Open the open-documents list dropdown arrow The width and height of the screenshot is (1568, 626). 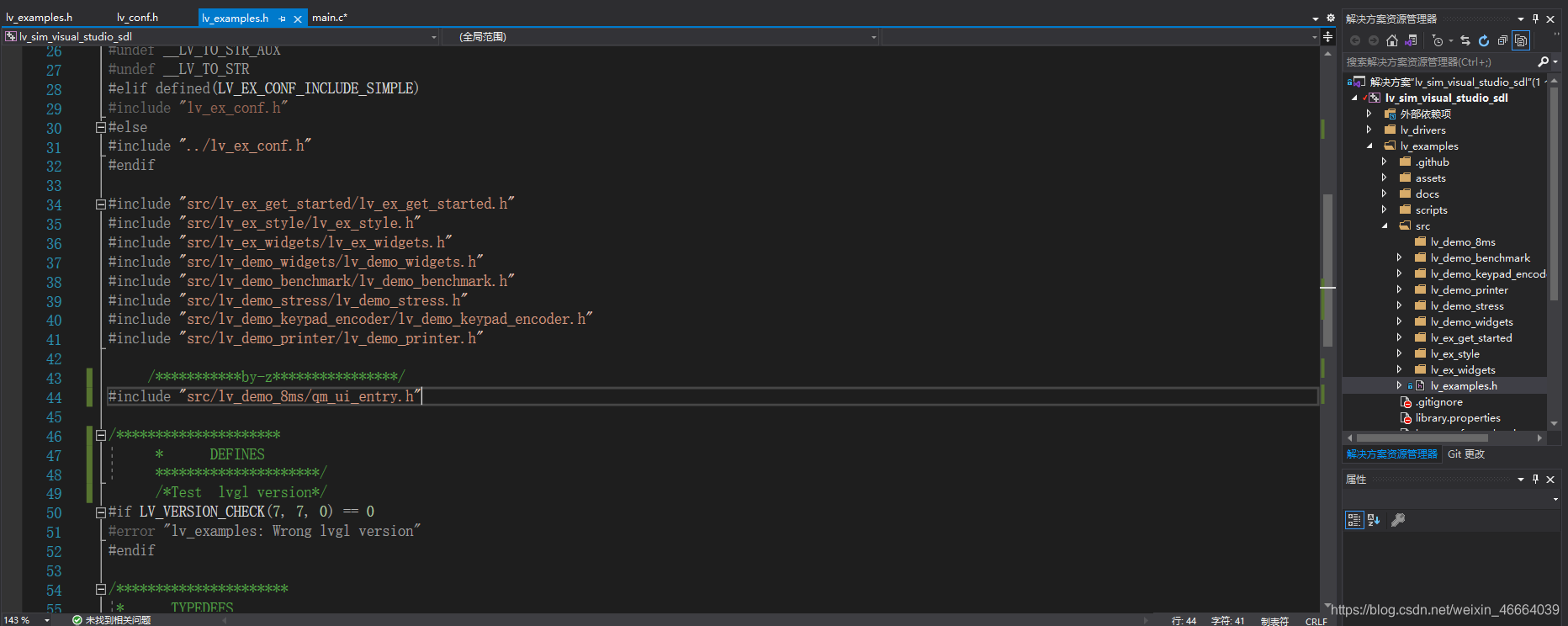[1316, 19]
